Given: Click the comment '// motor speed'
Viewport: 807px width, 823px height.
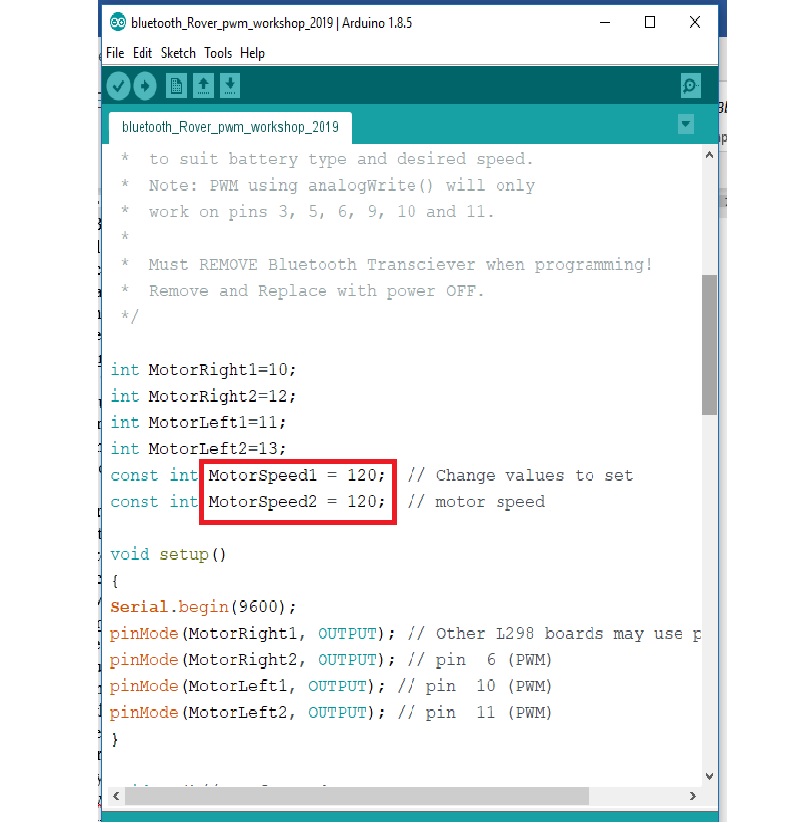Looking at the screenshot, I should pos(476,502).
